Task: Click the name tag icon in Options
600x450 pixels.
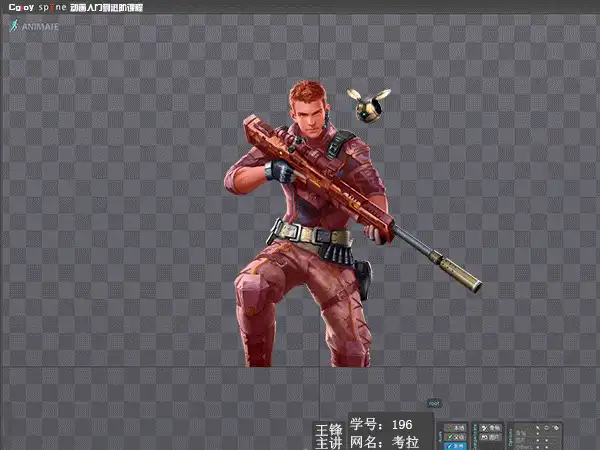Action: pos(556,428)
